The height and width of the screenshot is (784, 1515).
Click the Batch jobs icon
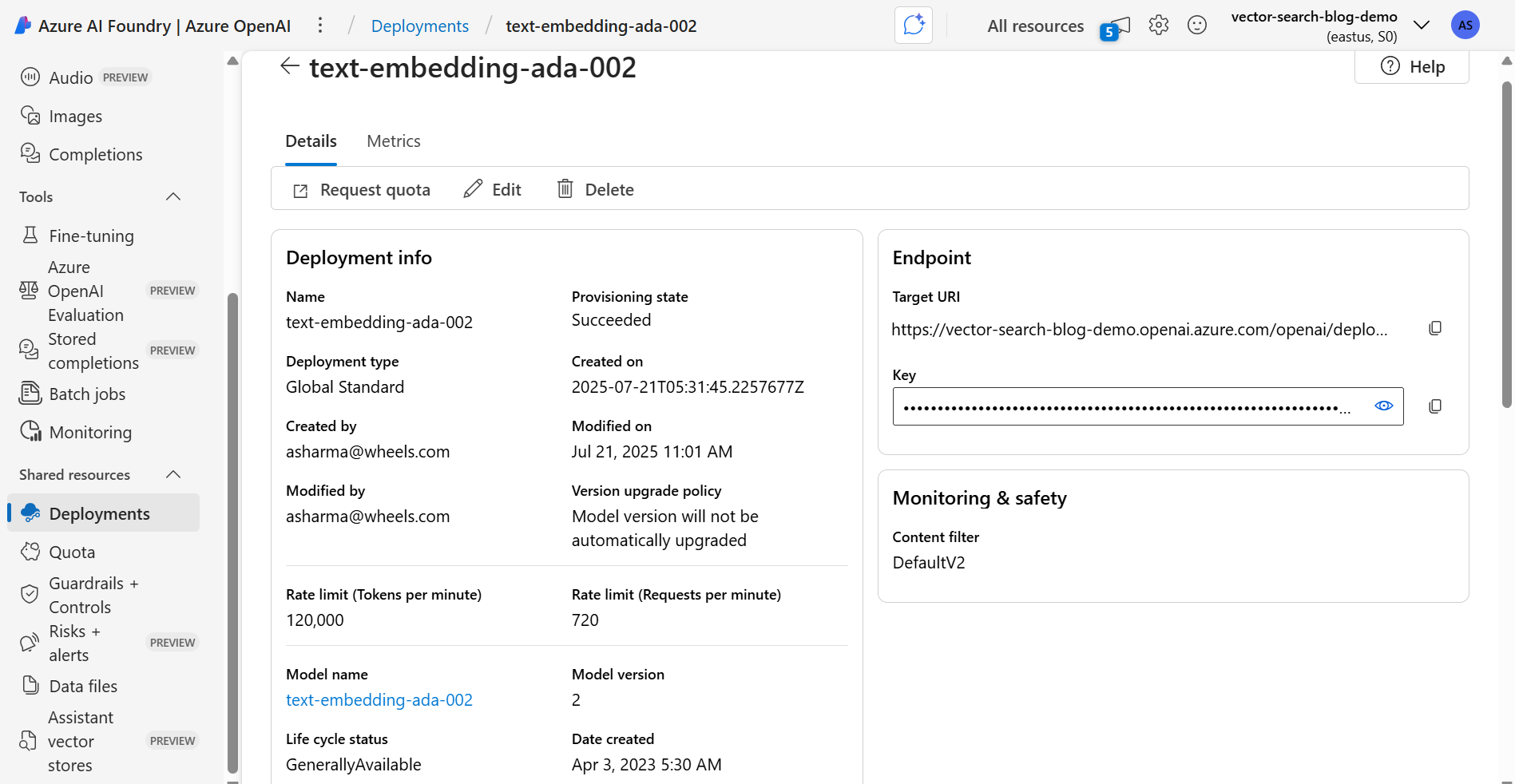coord(30,393)
